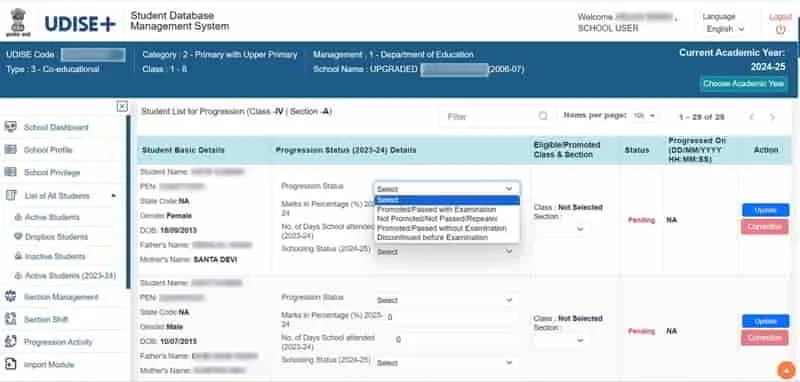This screenshot has width=800, height=382.
Task: Click the Active Students (2023-24) icon
Action: click(18, 275)
